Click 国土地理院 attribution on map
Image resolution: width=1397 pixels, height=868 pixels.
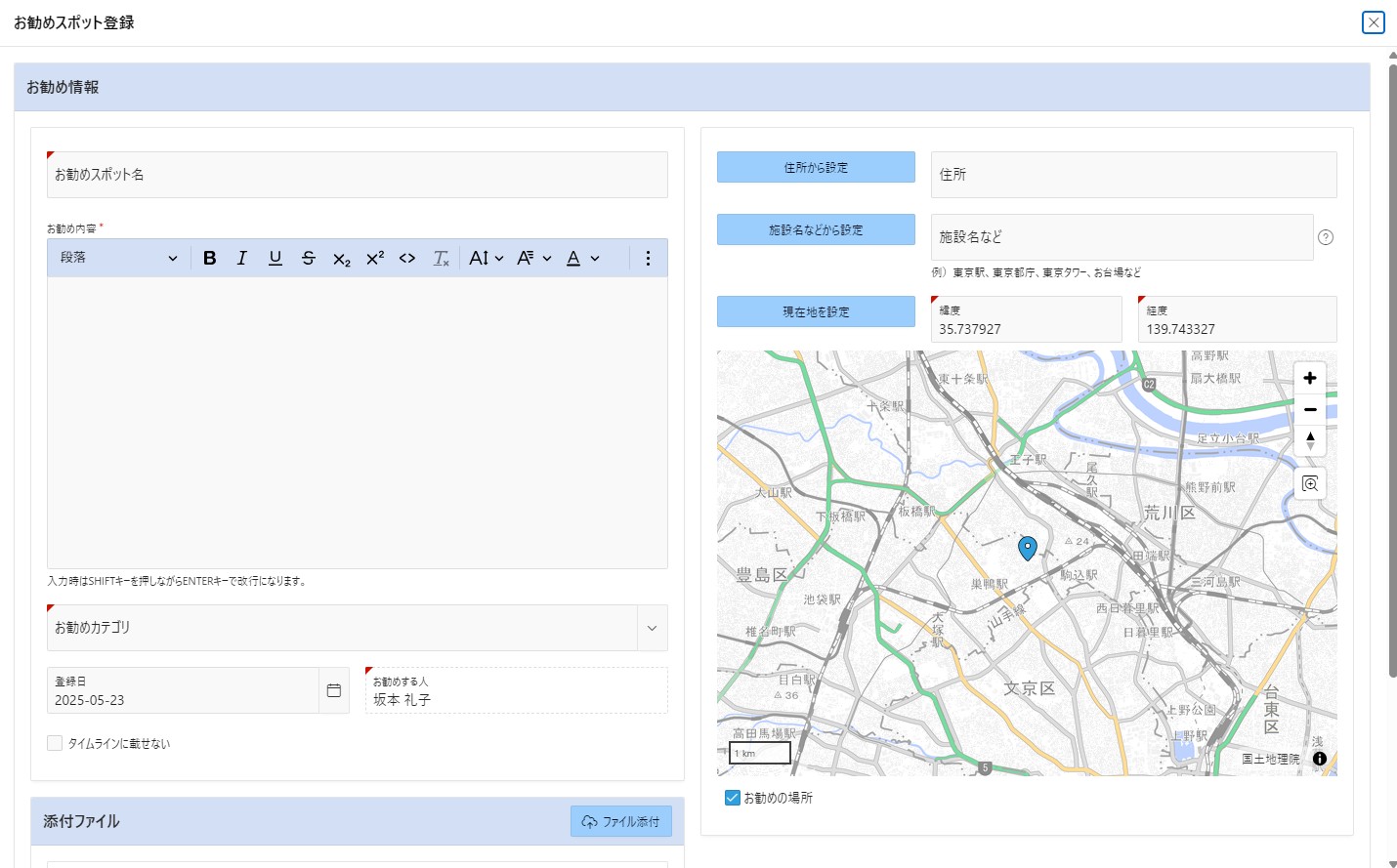(x=1271, y=759)
